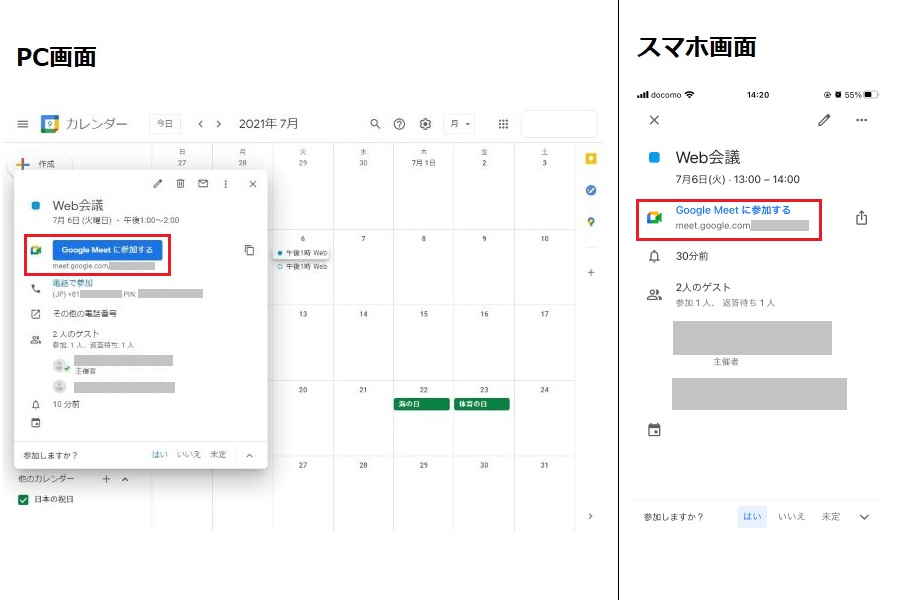Open the search magnifier in the calendar header
Viewport: 900px width, 600px height.
[375, 124]
